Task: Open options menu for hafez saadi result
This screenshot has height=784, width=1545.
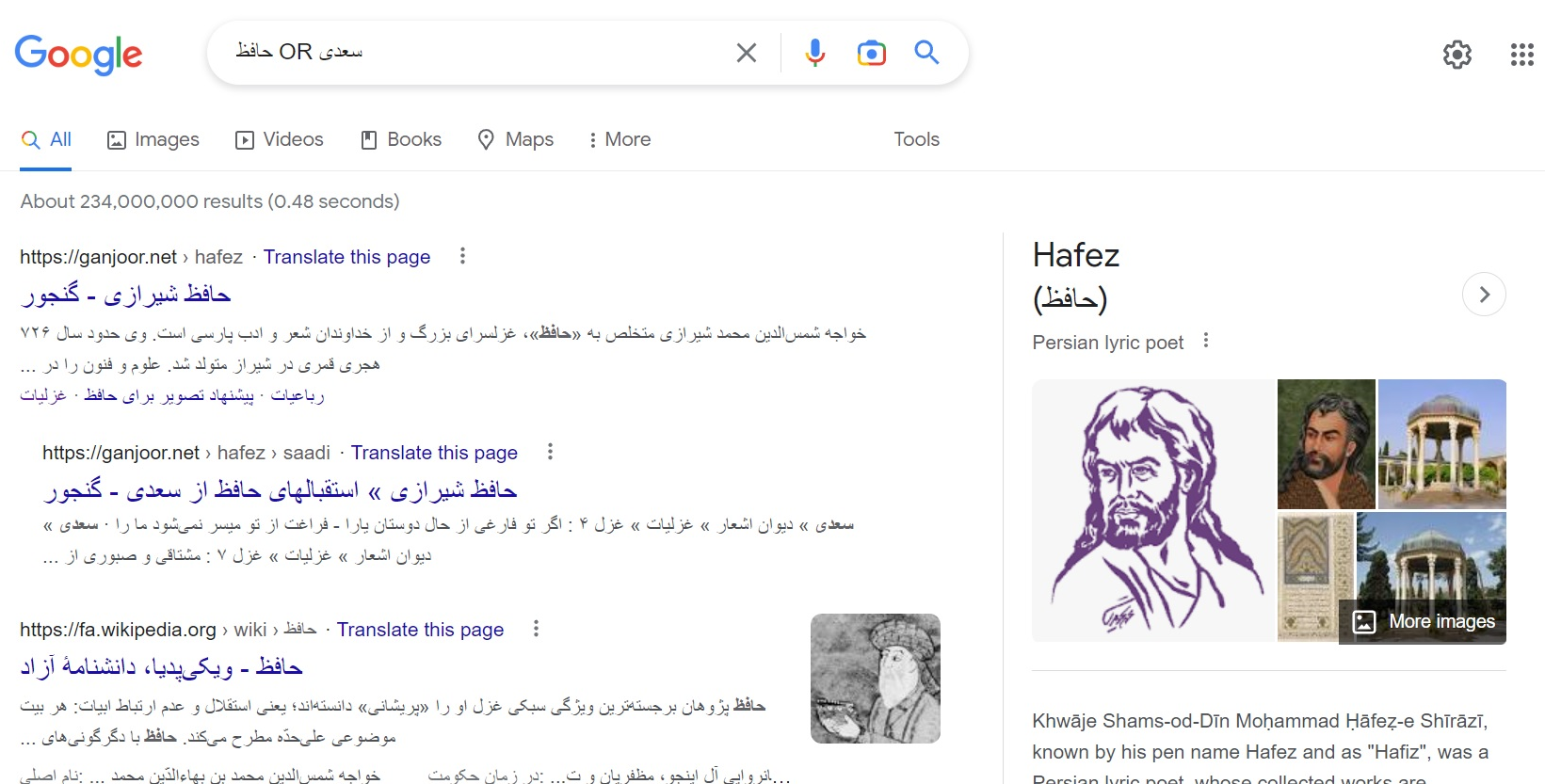Action: pos(550,452)
